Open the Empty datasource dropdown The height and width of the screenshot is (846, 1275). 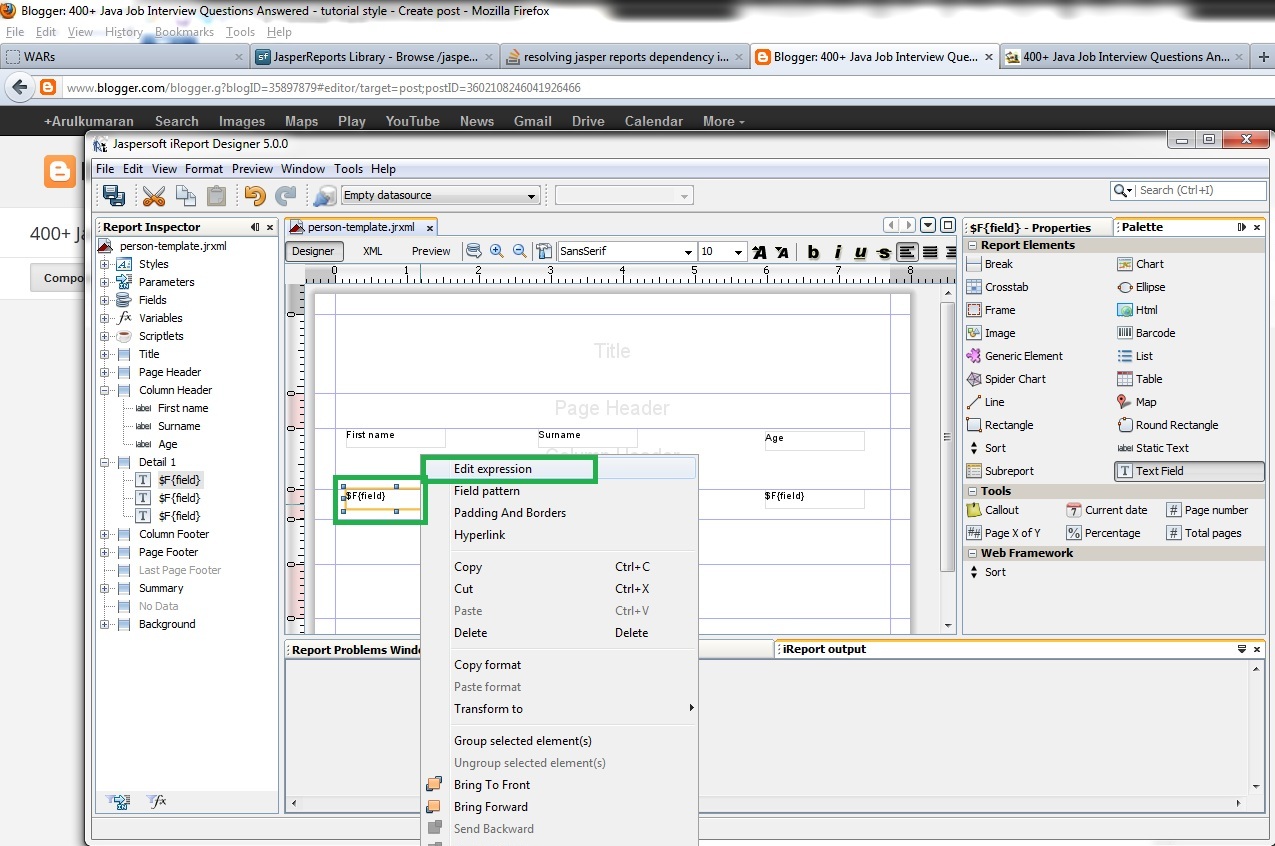532,195
